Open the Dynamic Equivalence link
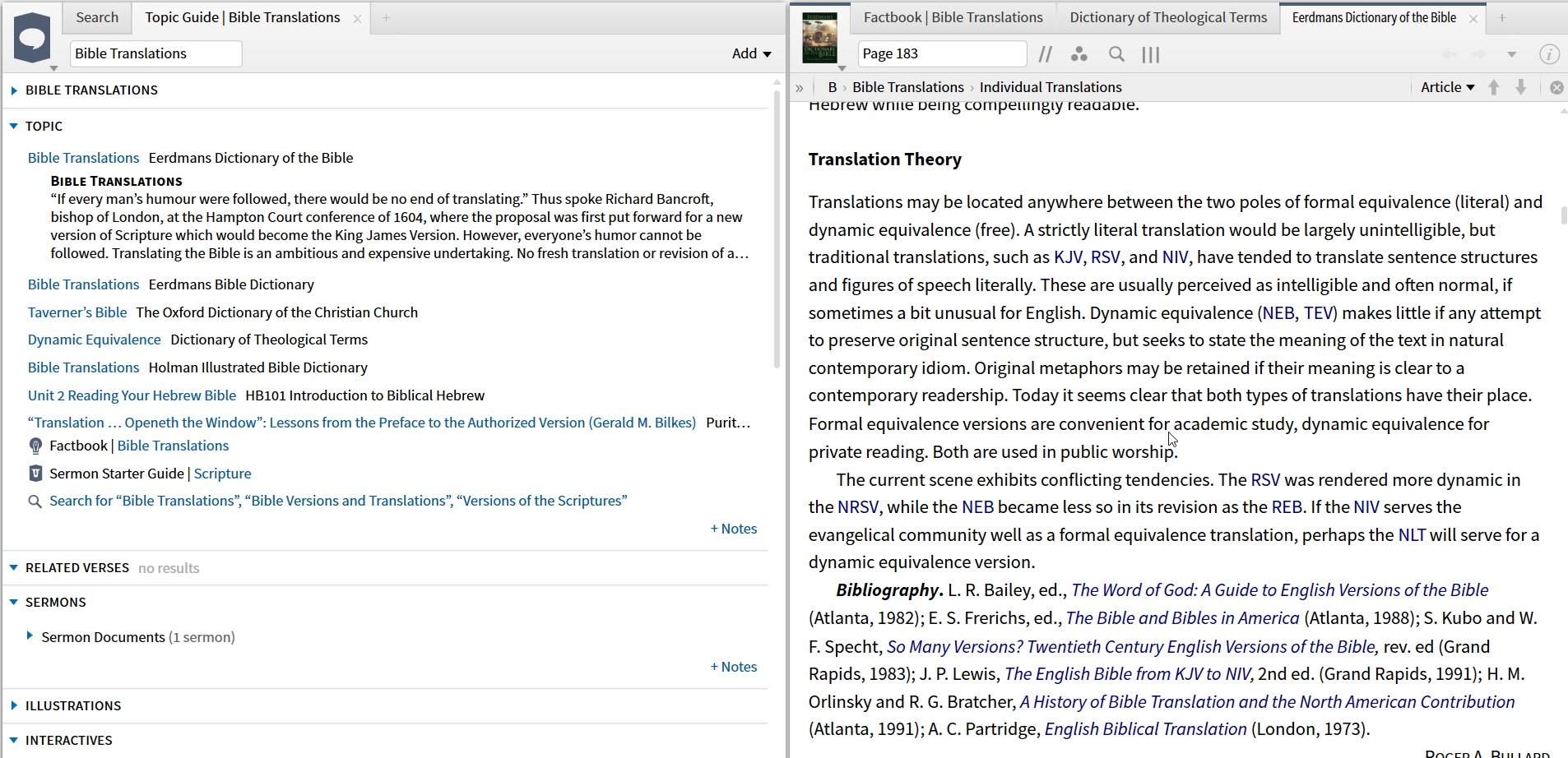This screenshot has height=758, width=1568. (x=95, y=340)
